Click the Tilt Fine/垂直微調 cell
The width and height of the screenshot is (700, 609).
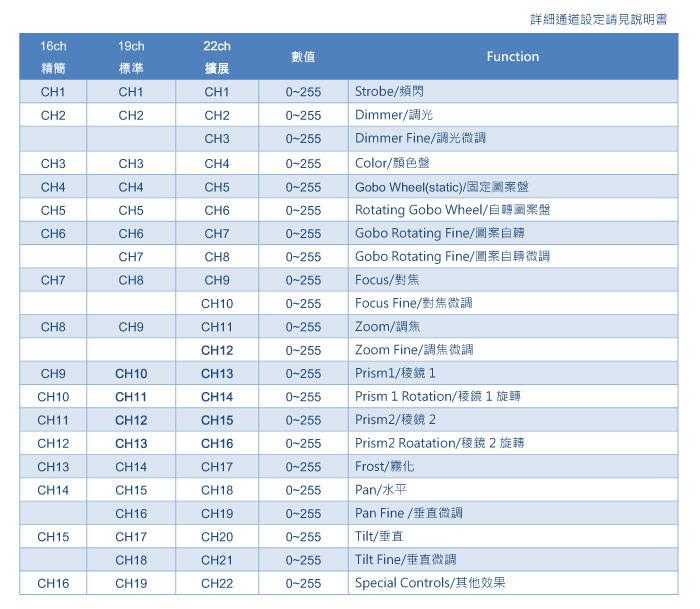click(x=408, y=560)
